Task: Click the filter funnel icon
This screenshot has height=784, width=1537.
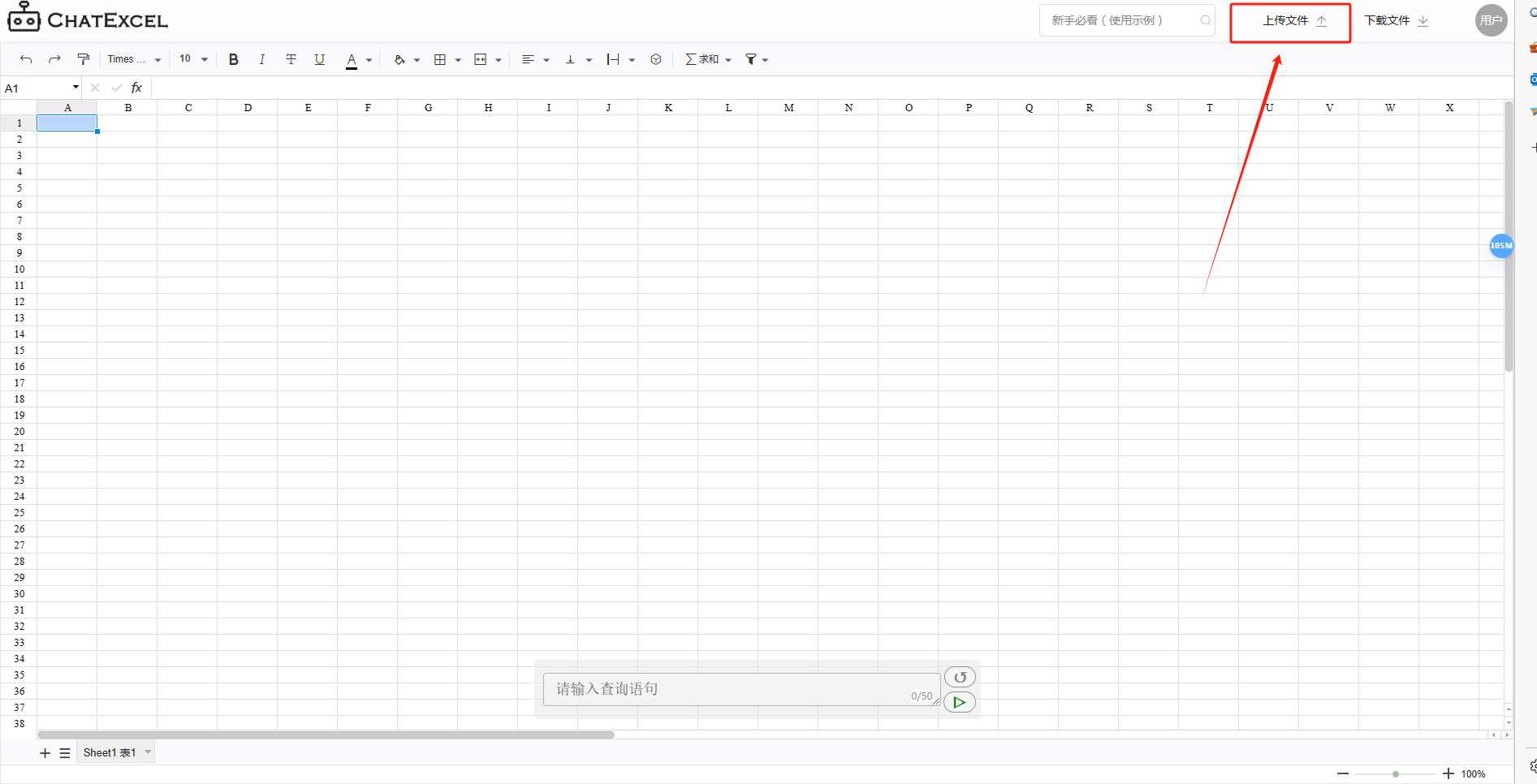Action: pos(751,59)
